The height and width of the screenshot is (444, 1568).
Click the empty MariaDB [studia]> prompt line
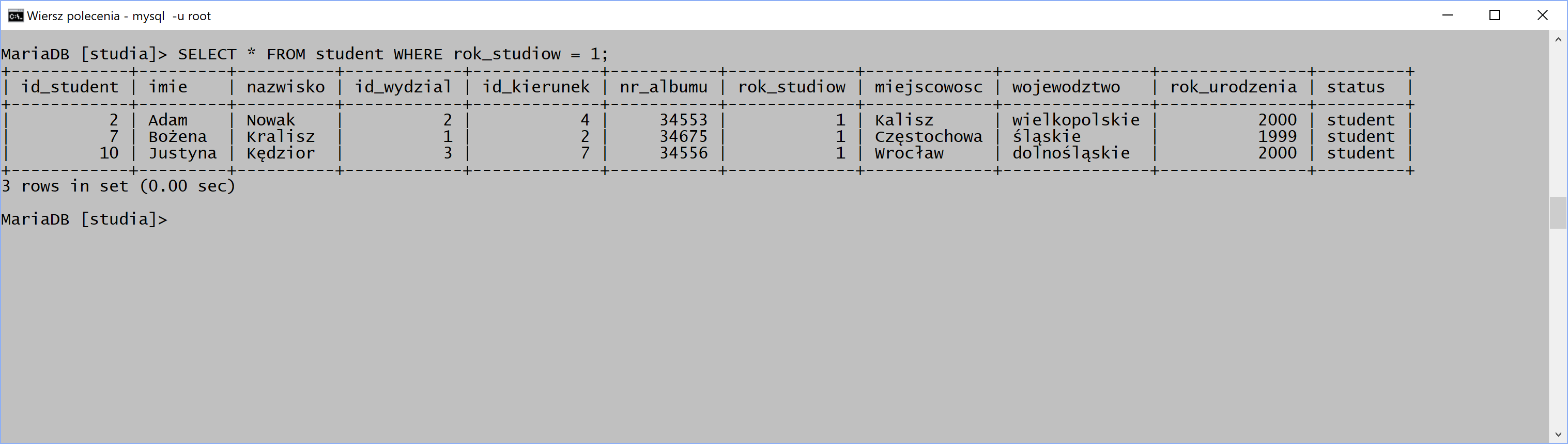tap(84, 219)
